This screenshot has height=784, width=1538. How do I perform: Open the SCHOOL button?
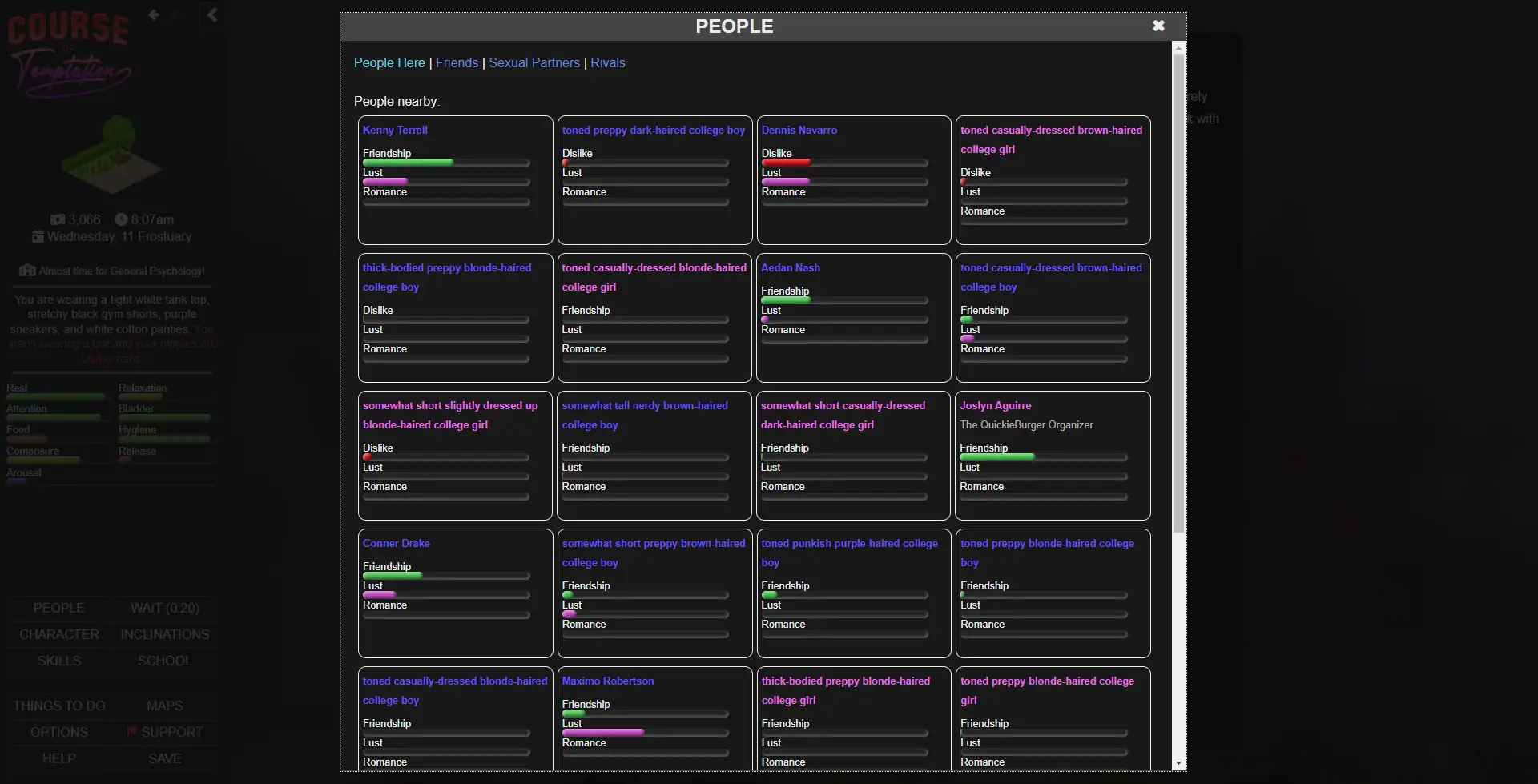point(165,661)
